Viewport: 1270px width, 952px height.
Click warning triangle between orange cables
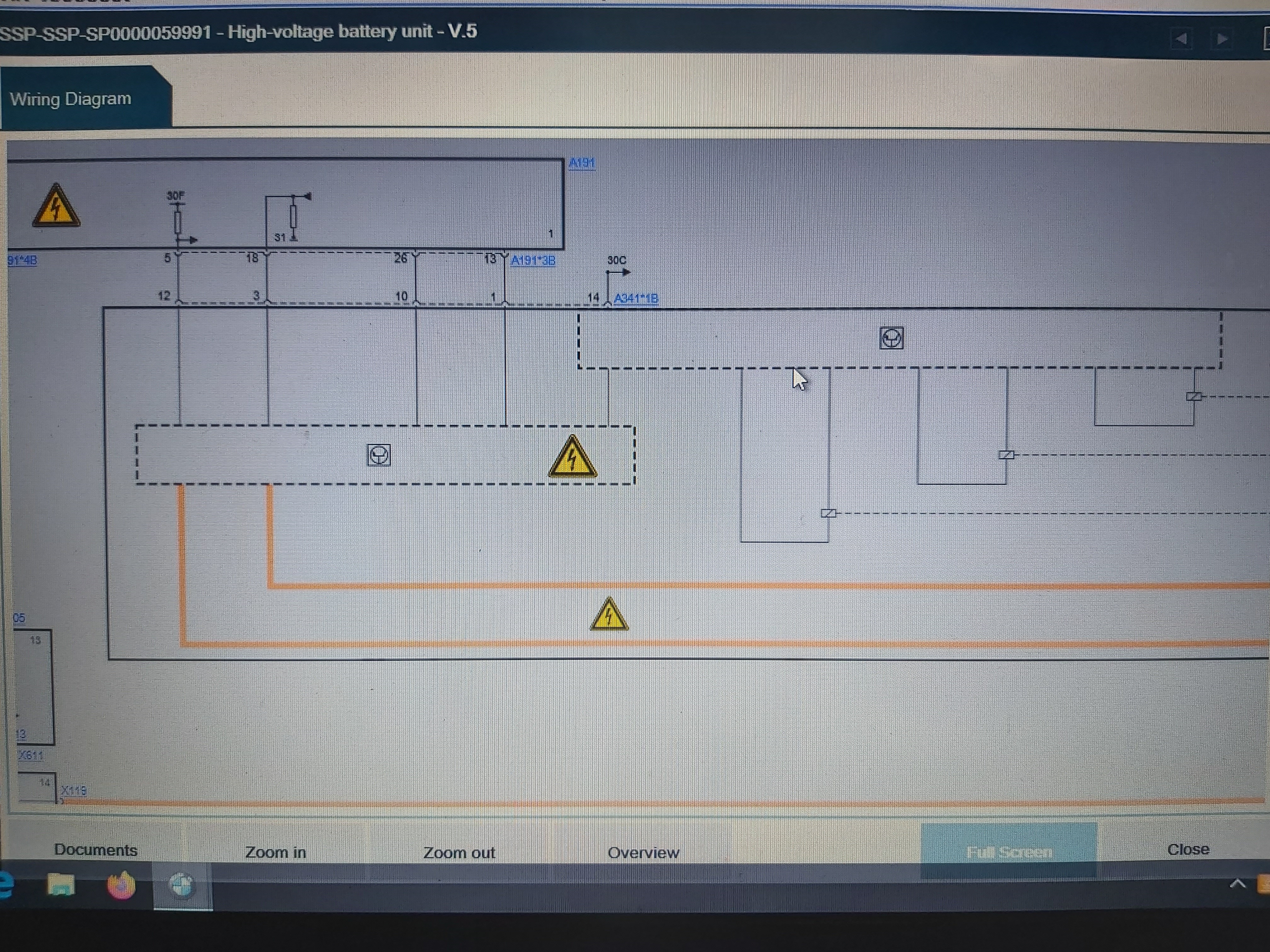(609, 615)
